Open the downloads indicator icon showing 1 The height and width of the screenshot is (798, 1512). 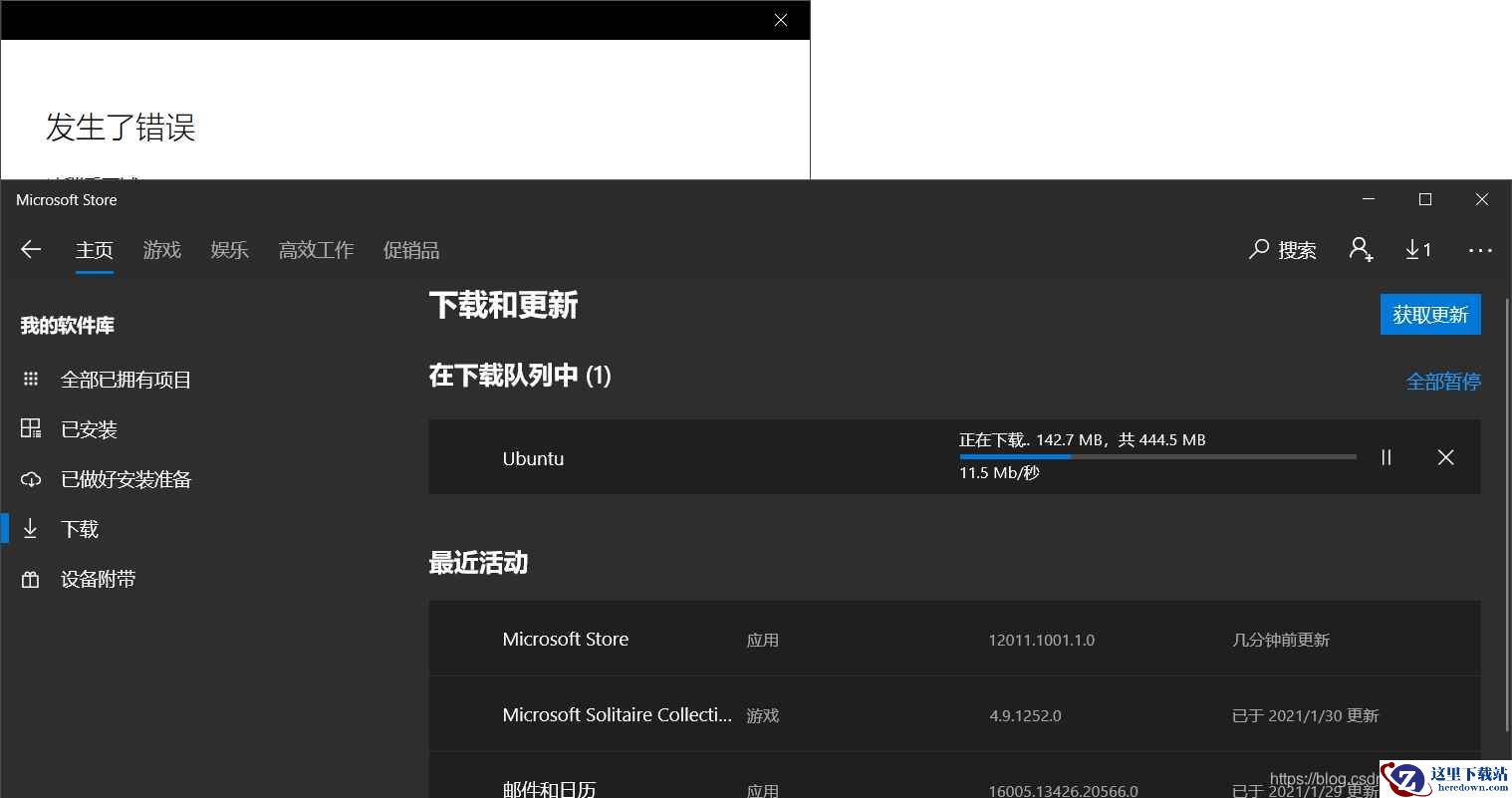pyautogui.click(x=1418, y=250)
